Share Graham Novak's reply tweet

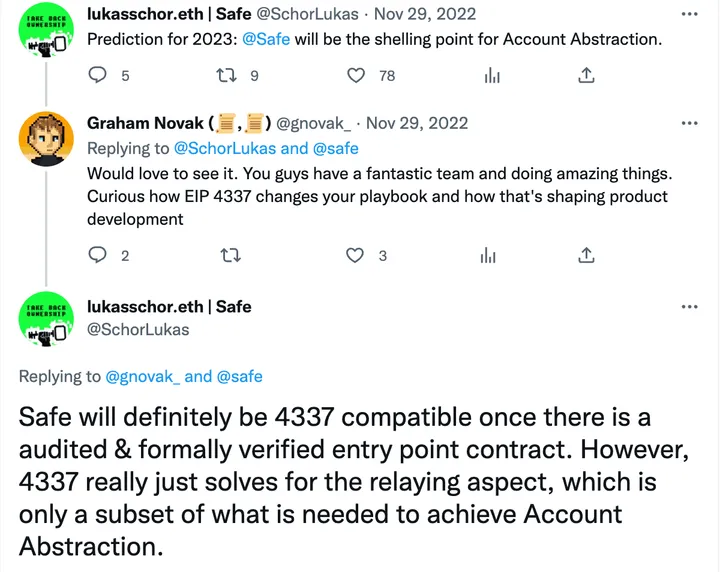(587, 255)
